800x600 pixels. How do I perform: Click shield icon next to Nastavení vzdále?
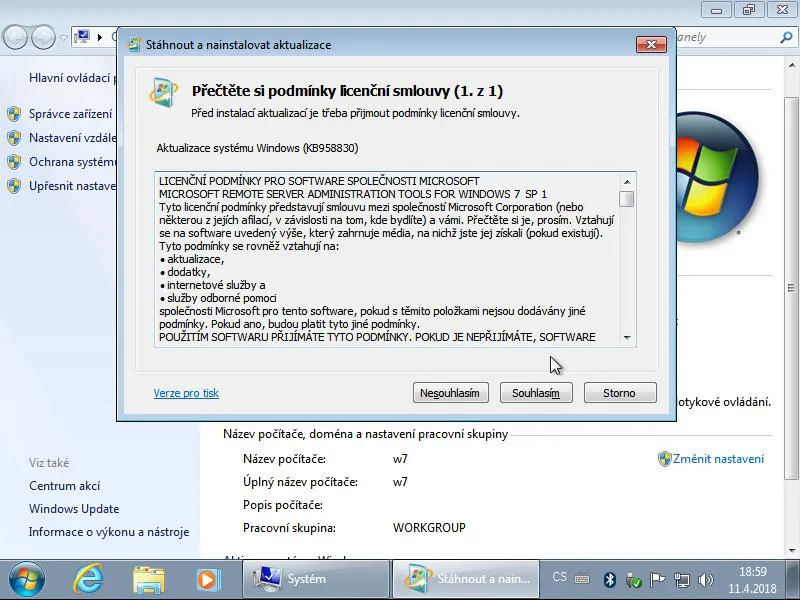click(x=14, y=138)
